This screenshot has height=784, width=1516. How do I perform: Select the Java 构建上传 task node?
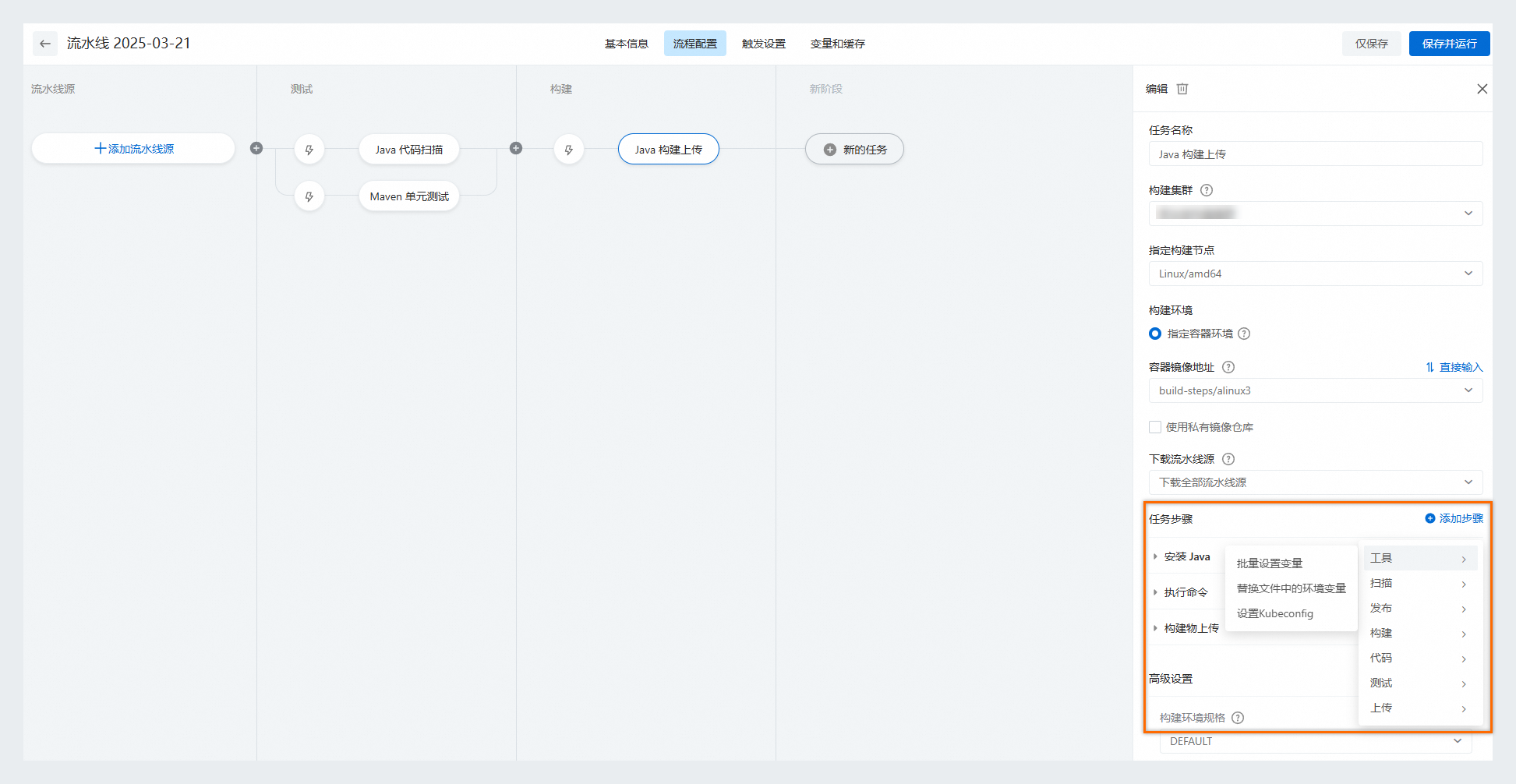pyautogui.click(x=669, y=149)
